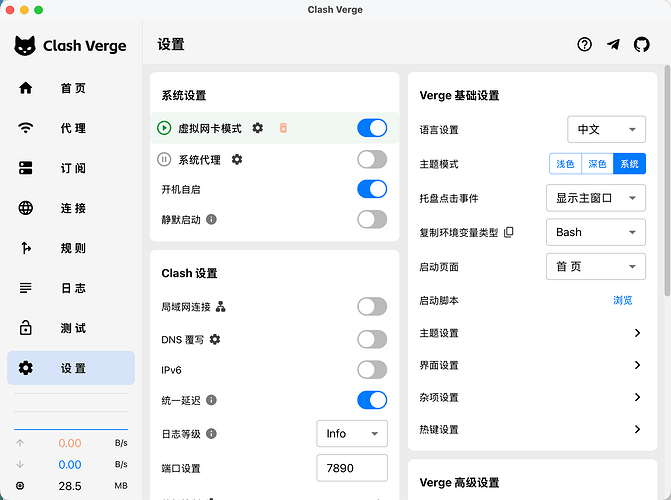This screenshot has height=500, width=671.
Task: Open the 日志等级 Info dropdown
Action: [352, 434]
